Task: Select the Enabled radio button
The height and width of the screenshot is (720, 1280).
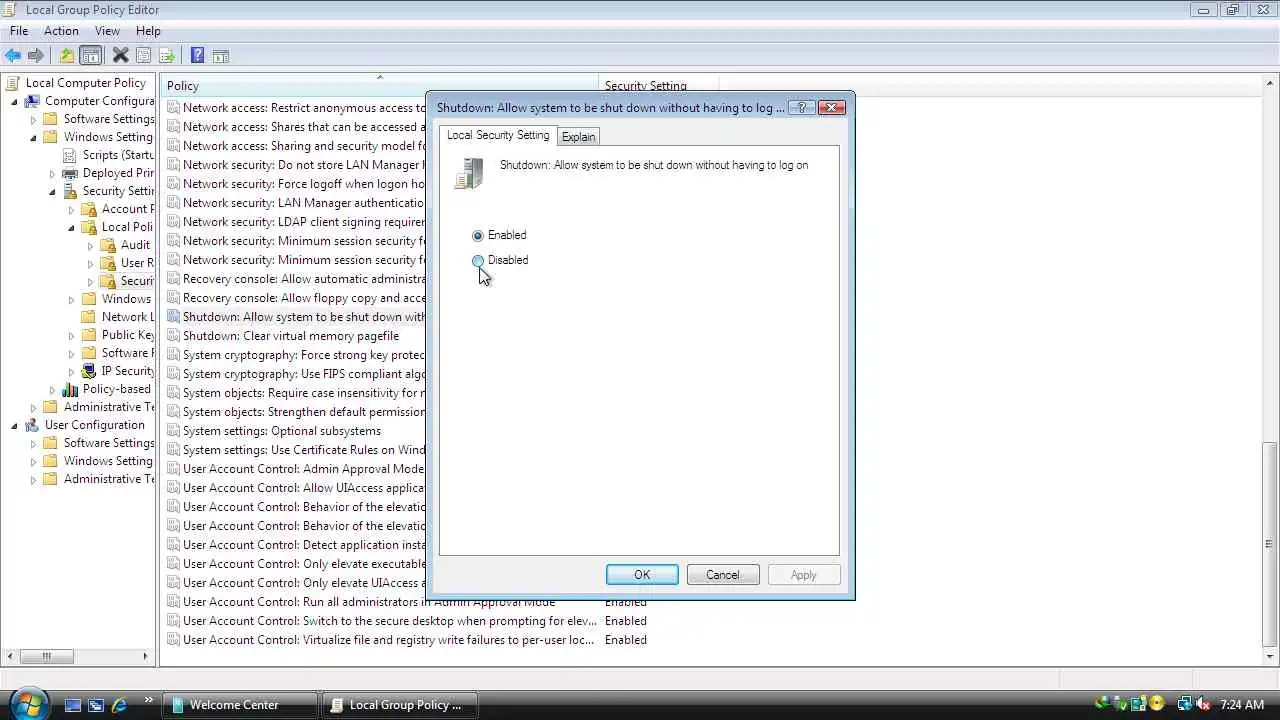Action: pos(478,236)
